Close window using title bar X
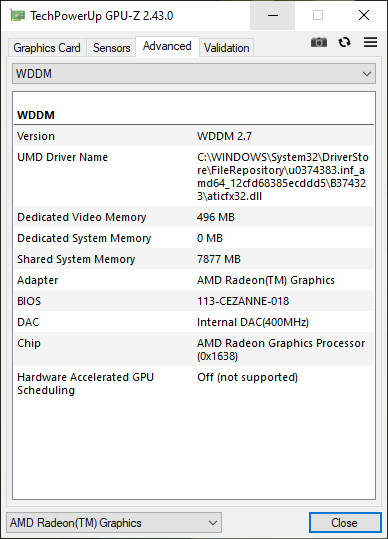388x539 pixels. coord(364,15)
